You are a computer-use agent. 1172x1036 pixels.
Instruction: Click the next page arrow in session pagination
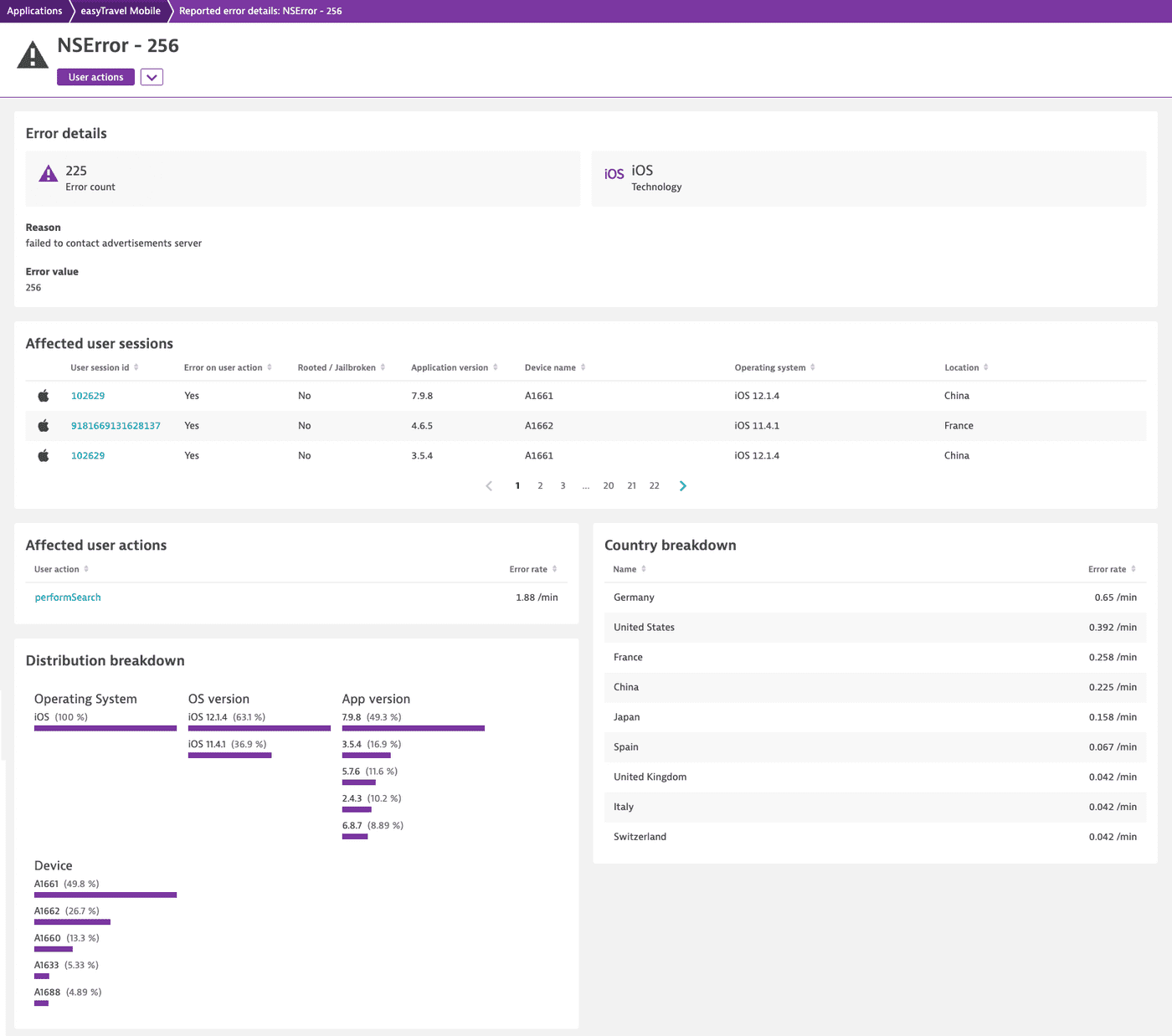click(x=682, y=485)
